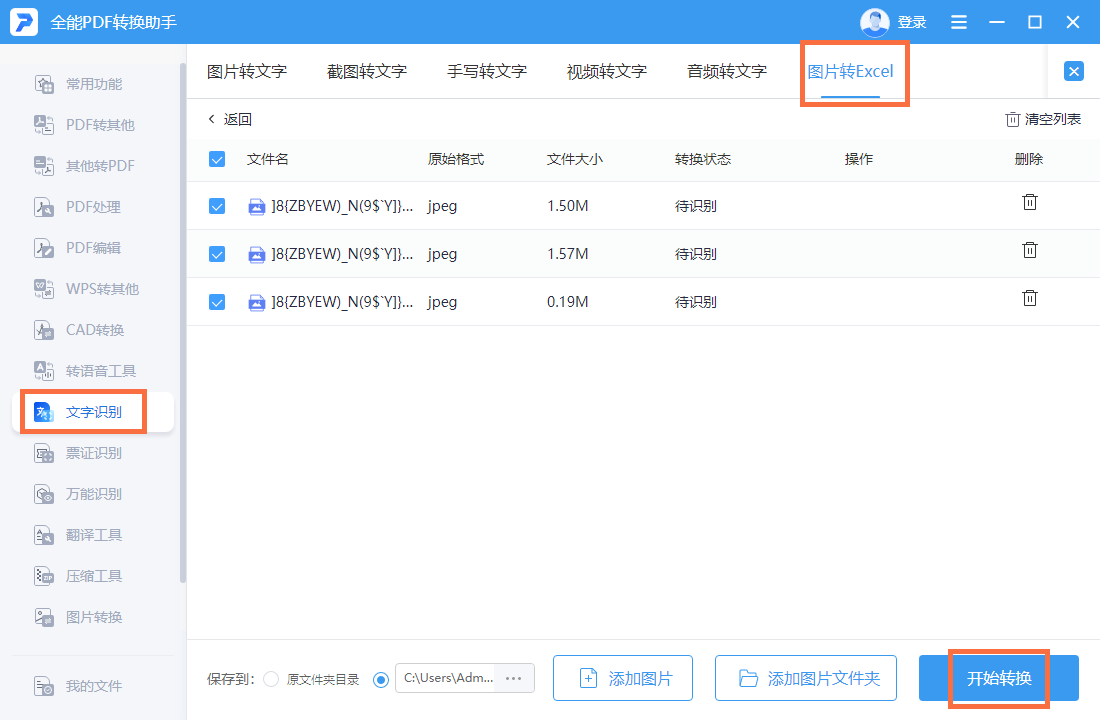Click the 原始格式 column header
Viewport: 1100px width, 720px height.
(456, 159)
